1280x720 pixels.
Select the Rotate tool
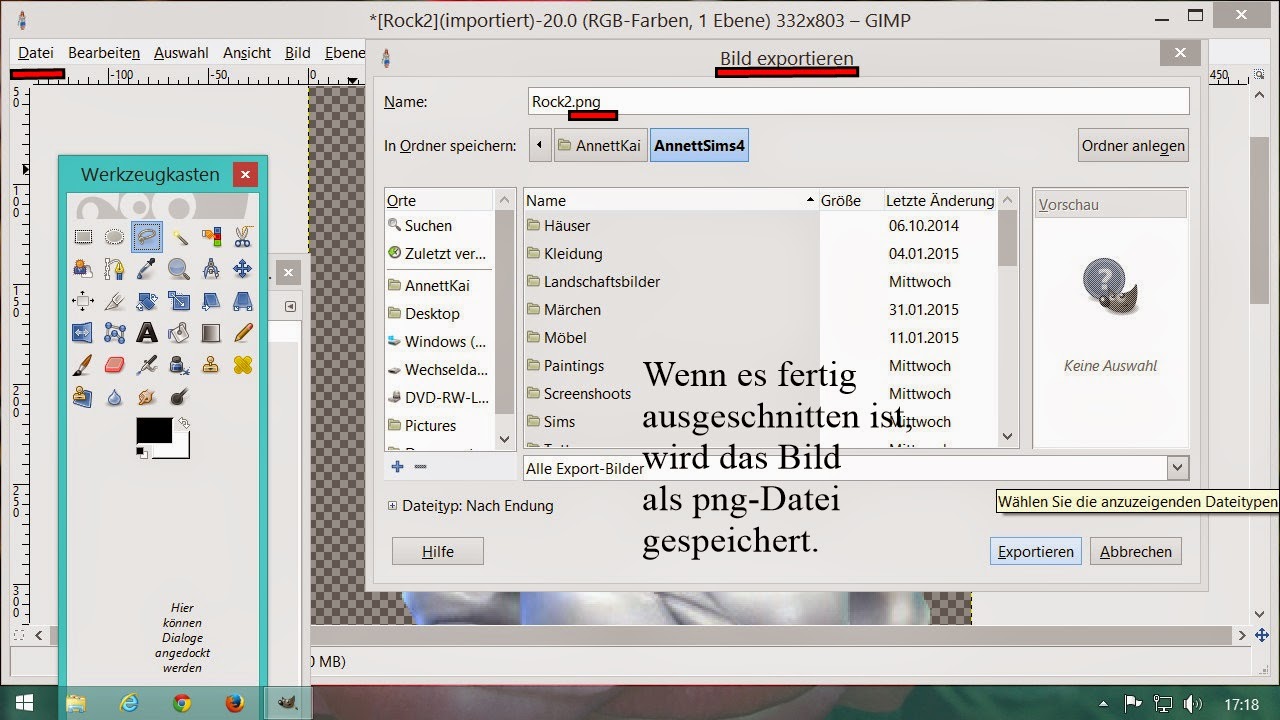tap(147, 301)
